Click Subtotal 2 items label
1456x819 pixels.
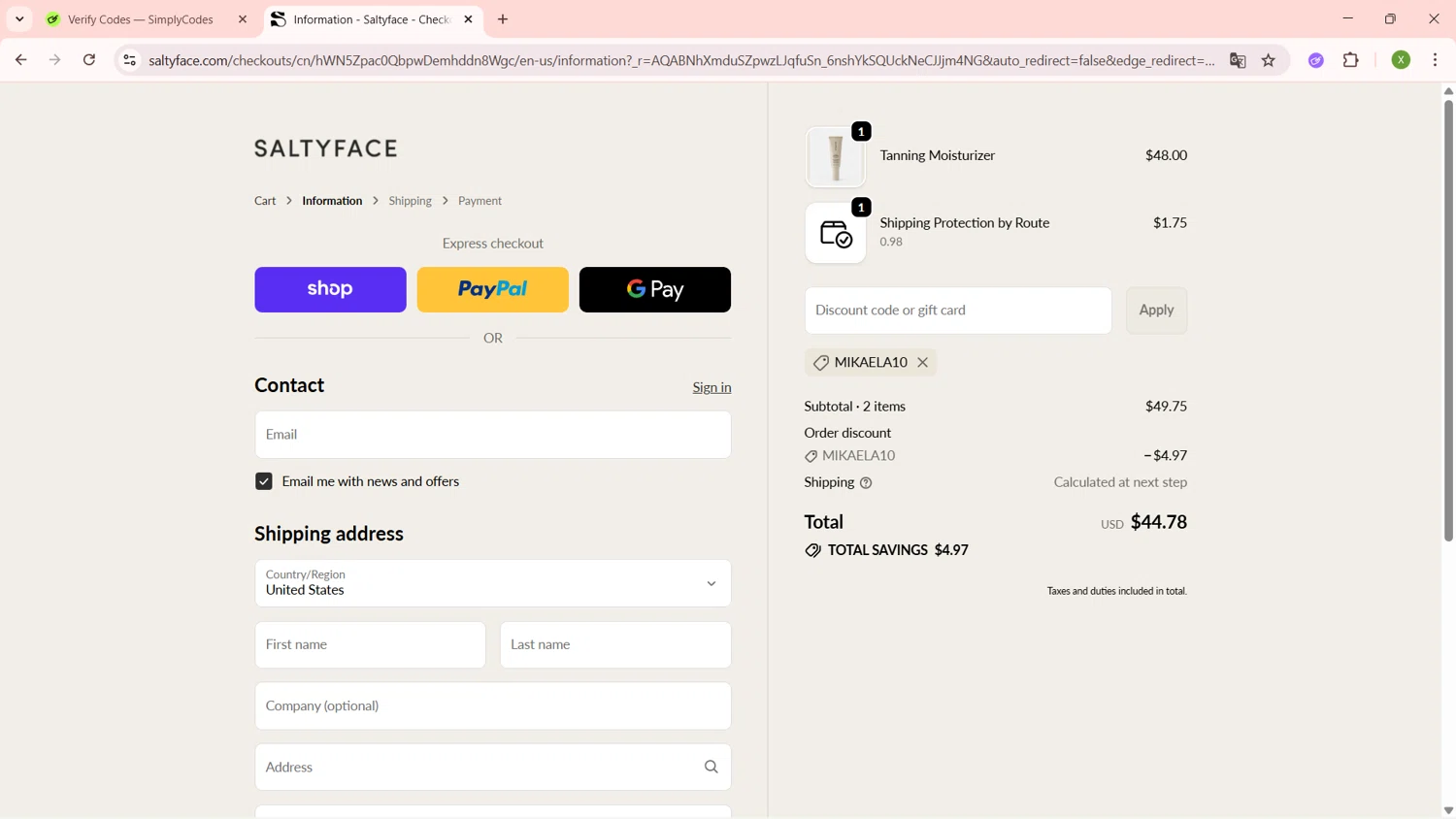[854, 407]
